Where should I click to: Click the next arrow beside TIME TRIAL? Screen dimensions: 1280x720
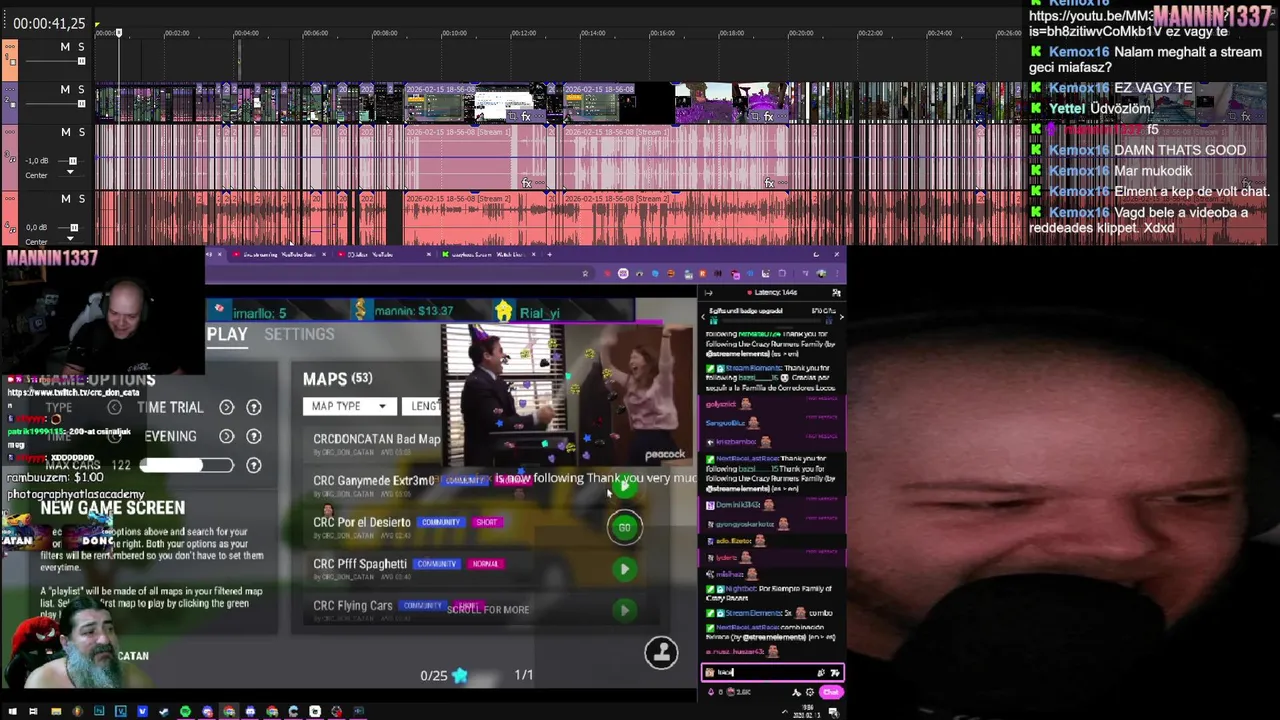pos(227,407)
